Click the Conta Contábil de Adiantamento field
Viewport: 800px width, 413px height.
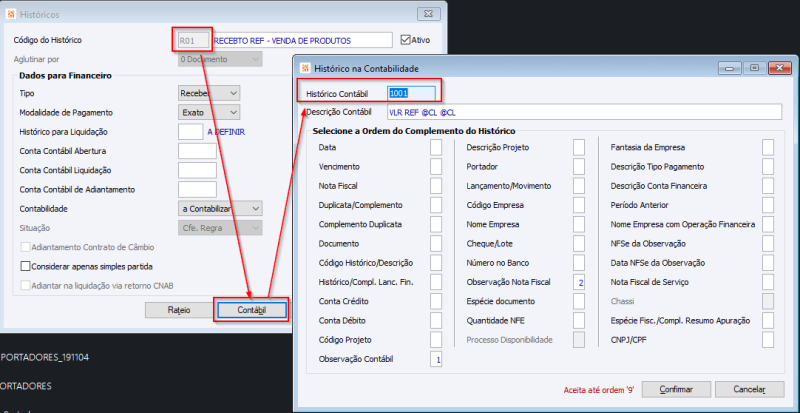(x=197, y=189)
